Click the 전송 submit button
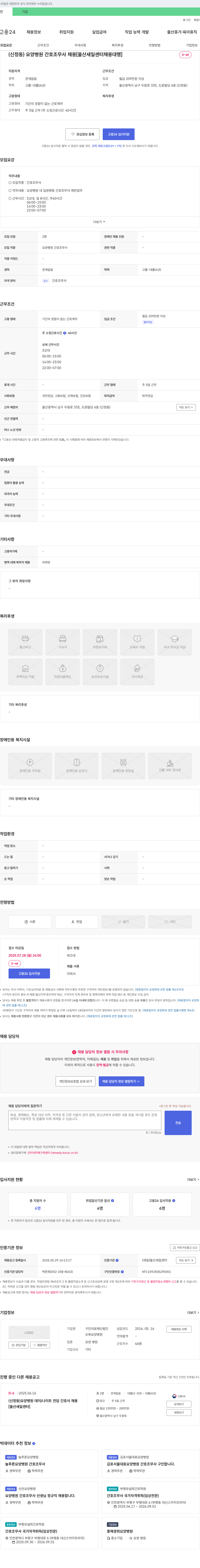This screenshot has height=1568, width=200. coord(178,1123)
